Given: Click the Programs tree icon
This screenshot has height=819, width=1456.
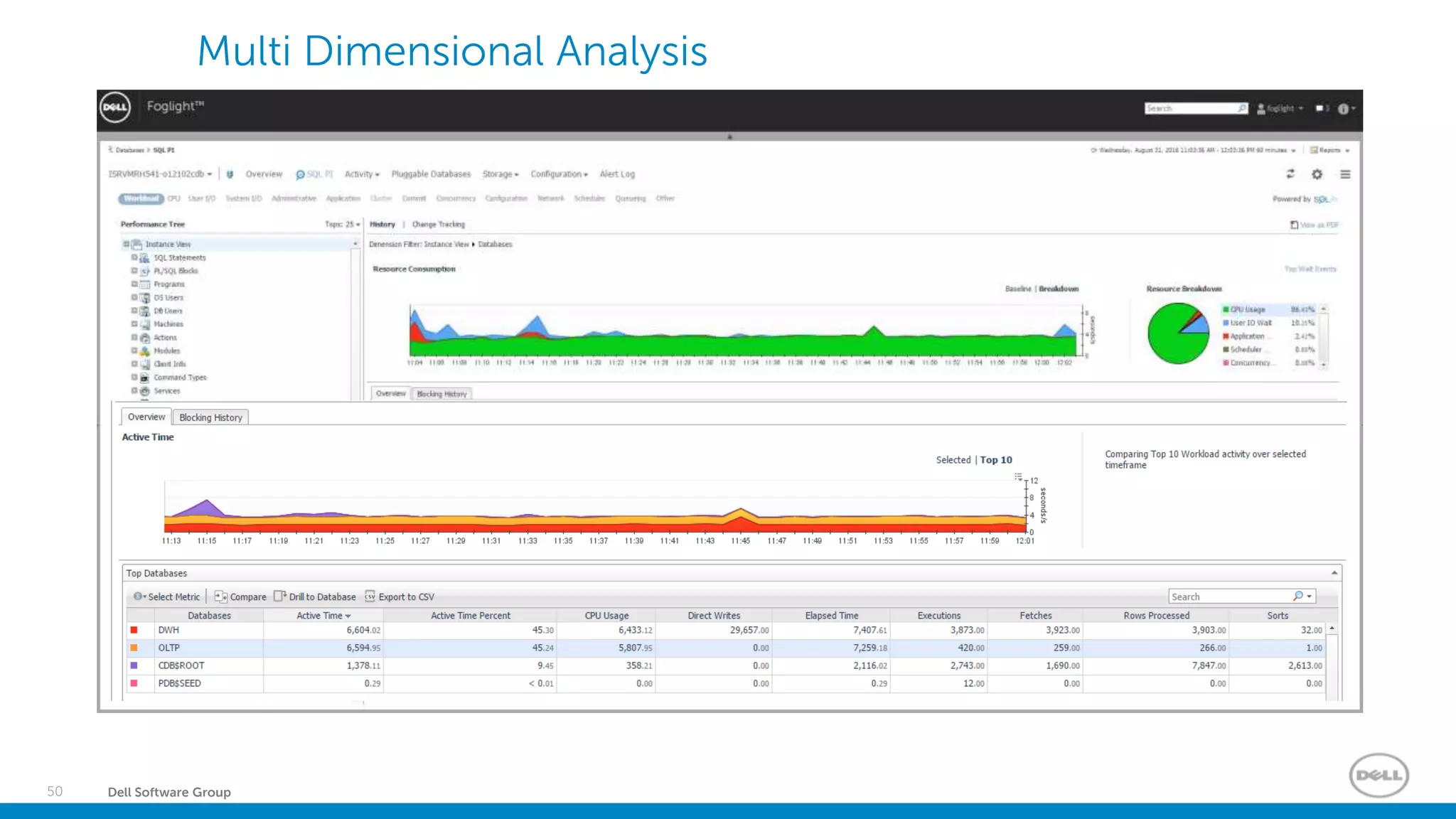Looking at the screenshot, I should pyautogui.click(x=144, y=284).
